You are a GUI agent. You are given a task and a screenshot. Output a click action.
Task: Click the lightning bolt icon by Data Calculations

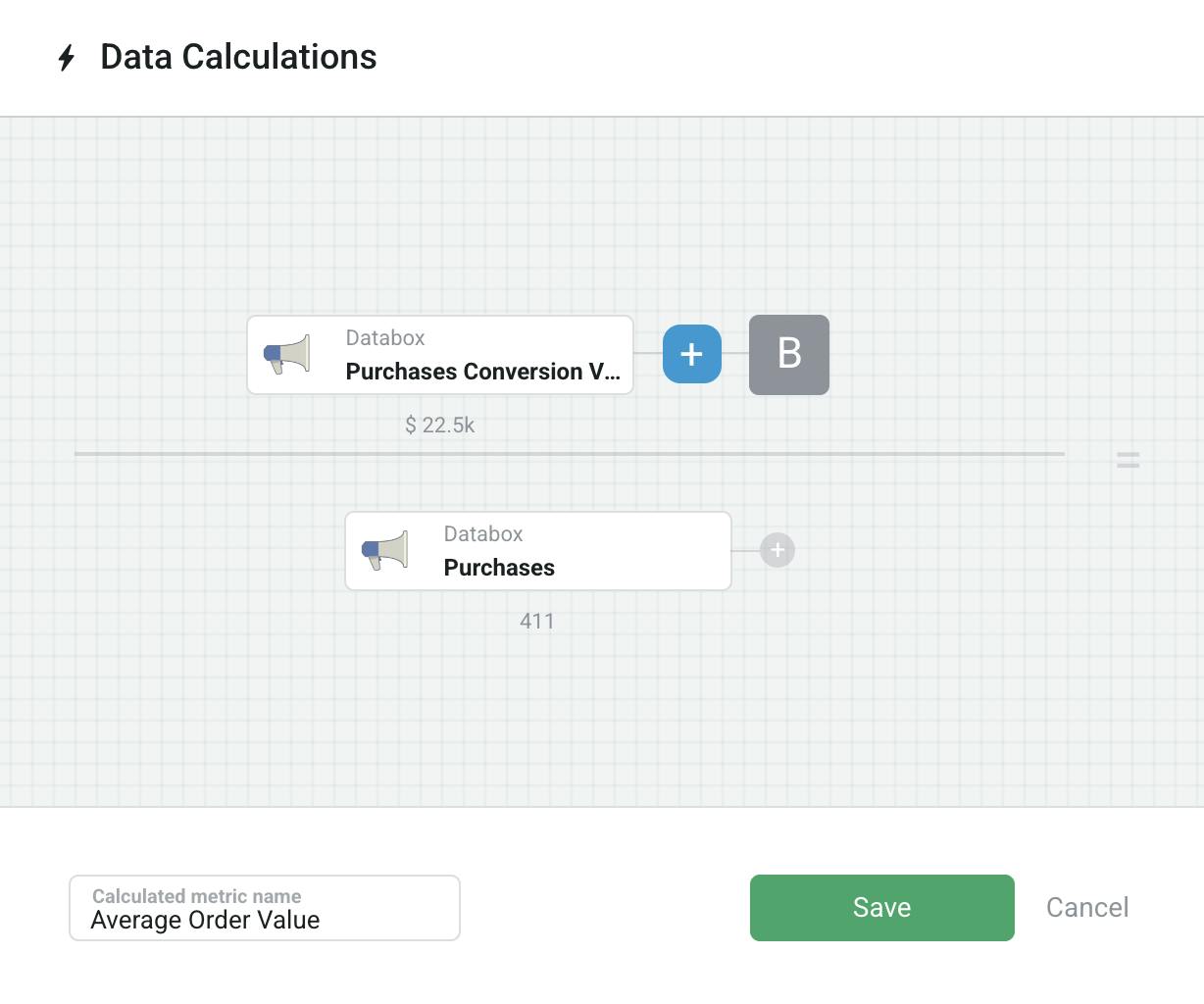(67, 58)
